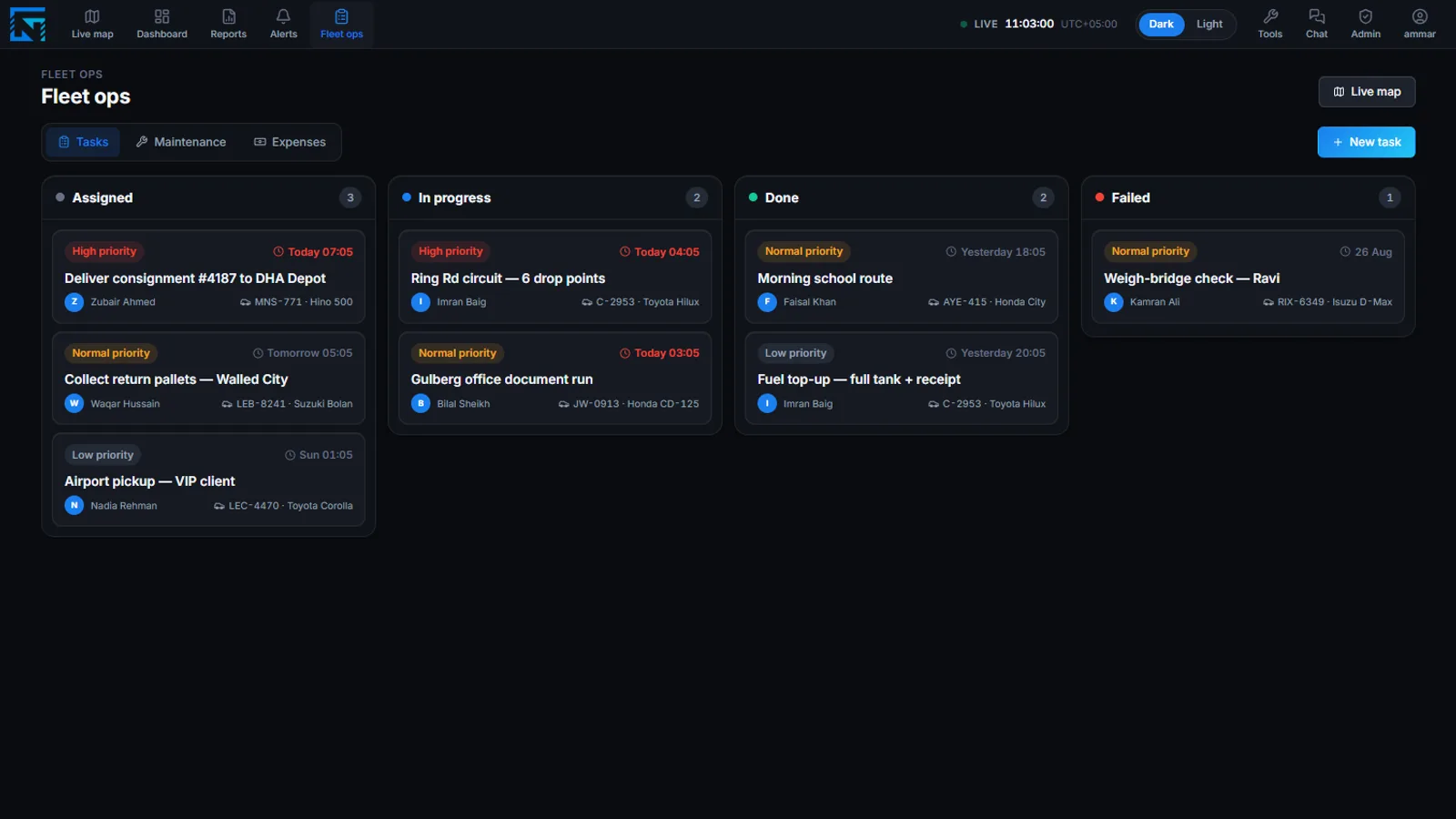Click Nadia Rehman's avatar badge
Image resolution: width=1456 pixels, height=819 pixels.
[x=75, y=505]
